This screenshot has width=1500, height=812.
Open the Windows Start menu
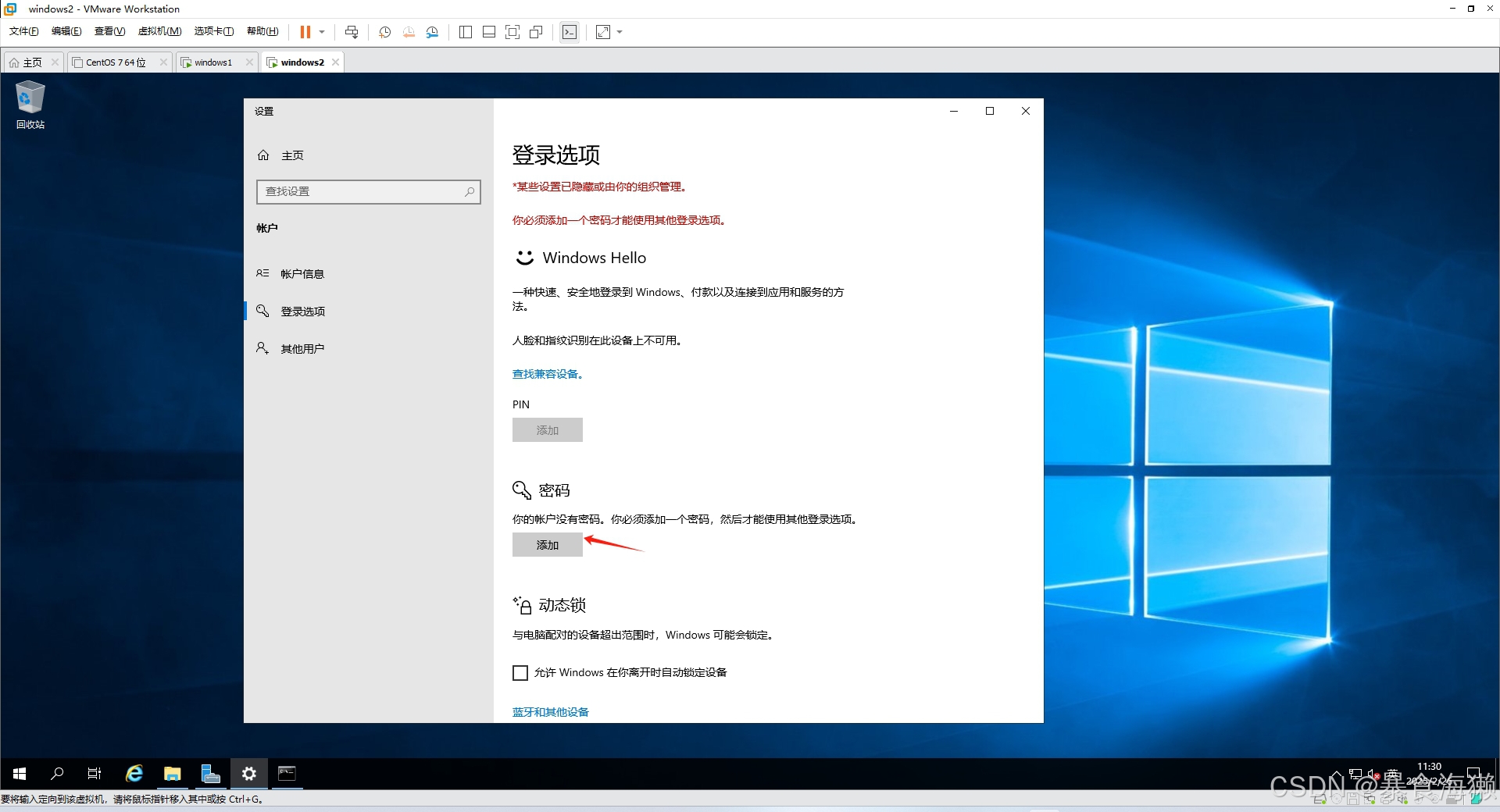pyautogui.click(x=19, y=774)
